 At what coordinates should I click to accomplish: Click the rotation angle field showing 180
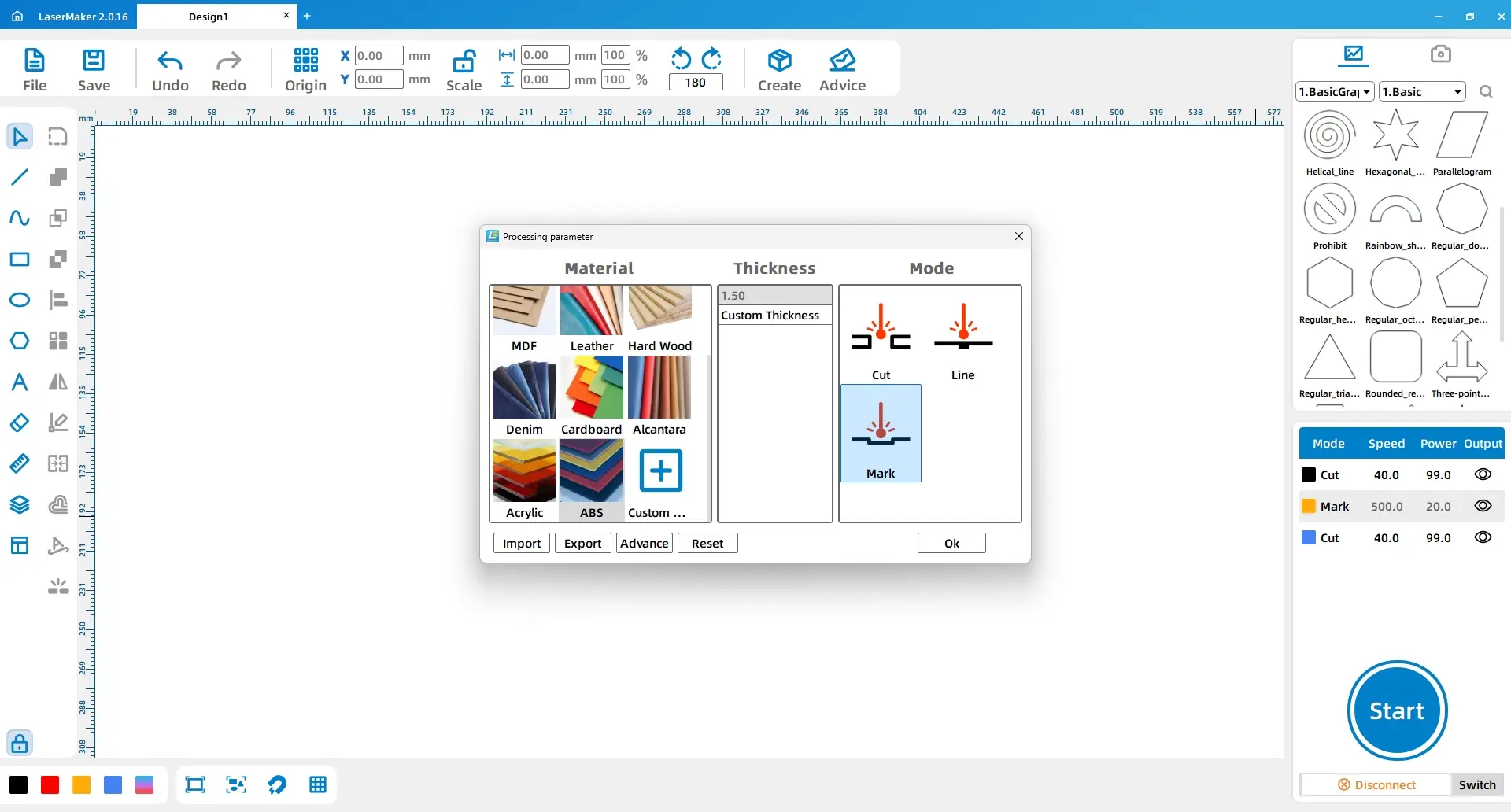coord(696,82)
